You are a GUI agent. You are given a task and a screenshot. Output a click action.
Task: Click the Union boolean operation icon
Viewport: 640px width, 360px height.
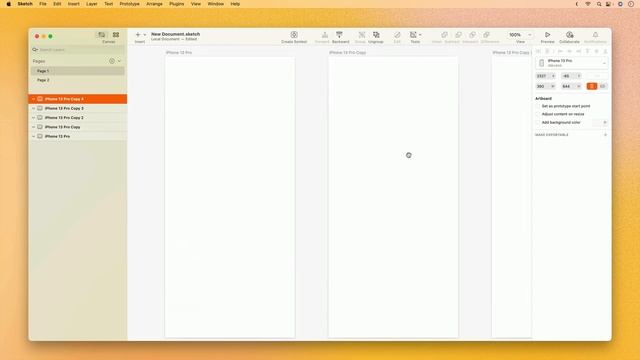tap(444, 35)
